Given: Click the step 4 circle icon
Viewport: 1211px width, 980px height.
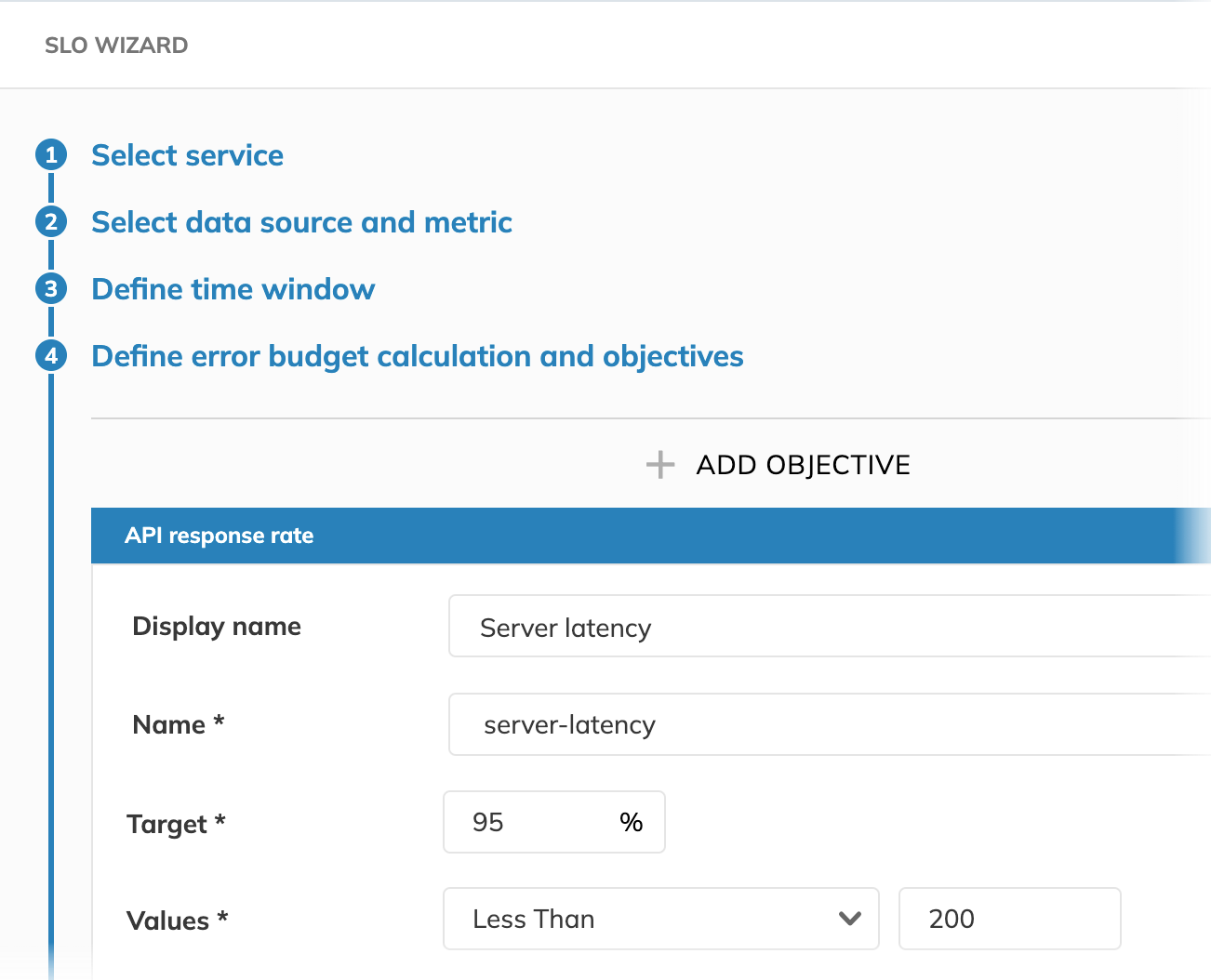Looking at the screenshot, I should pos(51,356).
